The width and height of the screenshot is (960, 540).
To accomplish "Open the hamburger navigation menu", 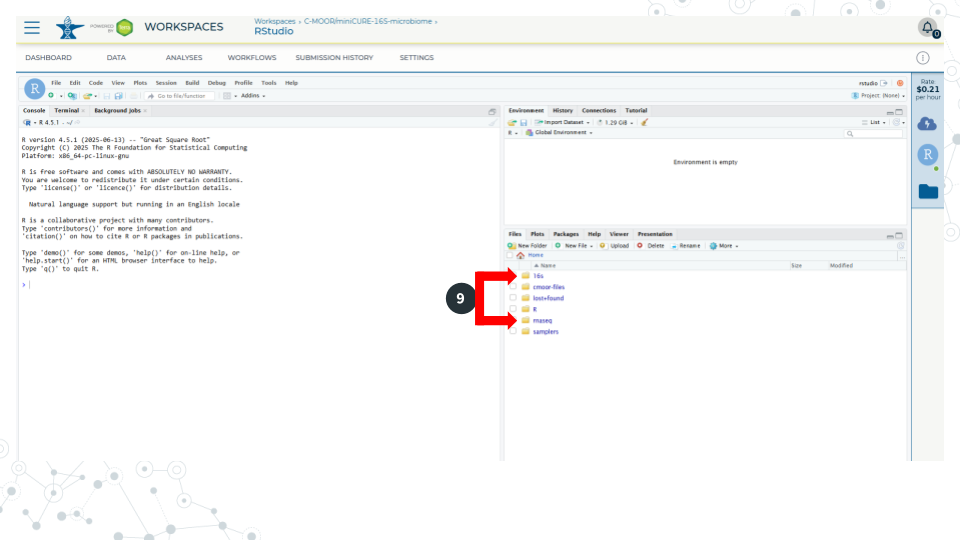I will [x=32, y=28].
